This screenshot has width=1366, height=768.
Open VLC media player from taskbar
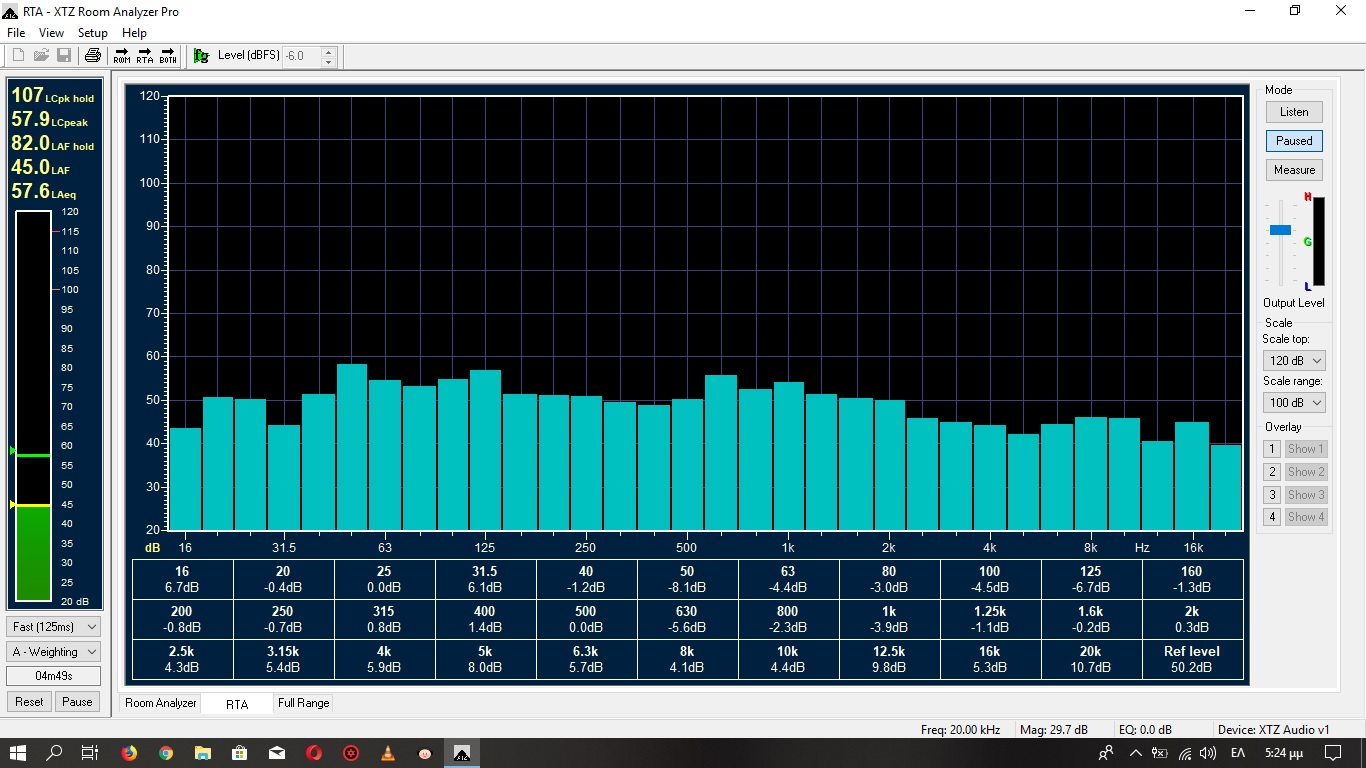(388, 753)
